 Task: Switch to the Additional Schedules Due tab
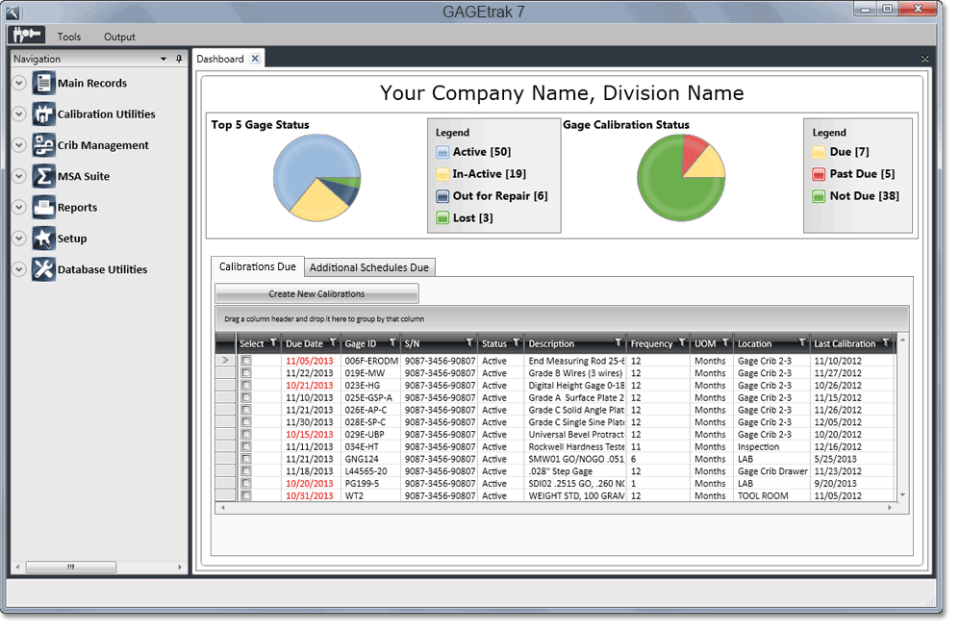point(368,267)
